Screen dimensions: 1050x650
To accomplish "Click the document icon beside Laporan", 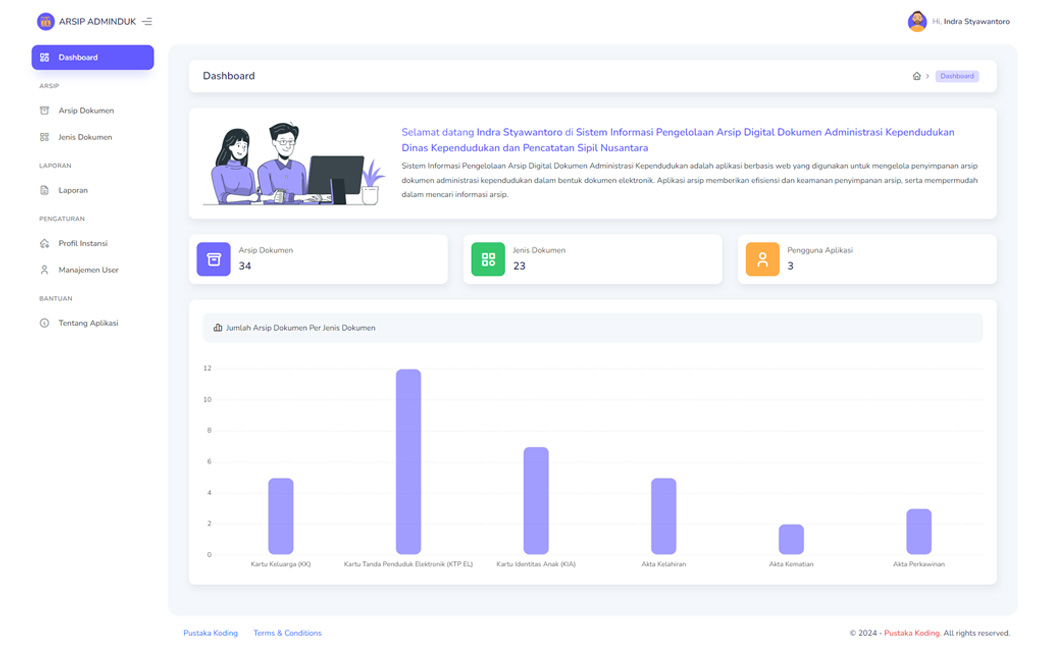I will click(44, 190).
